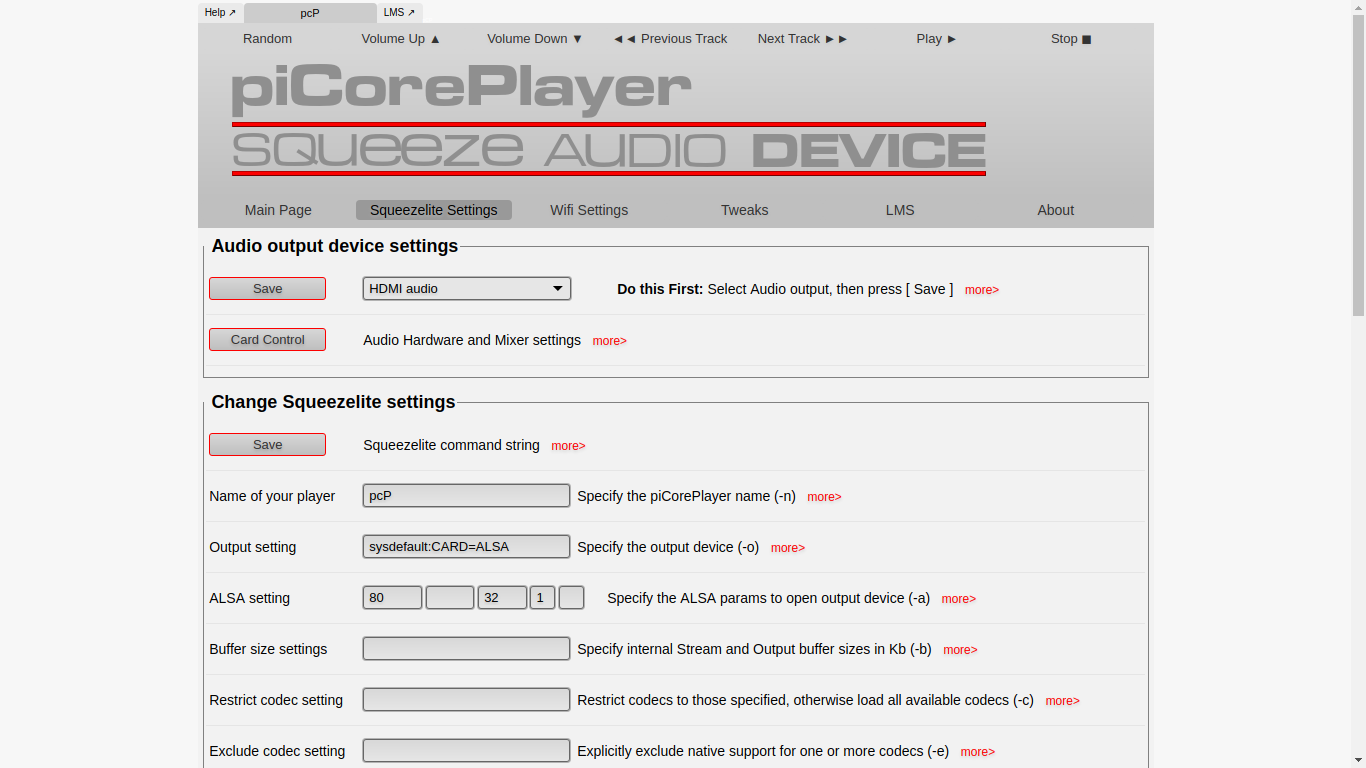Click the 'Change Squeezelite settings' heading

pyautogui.click(x=333, y=402)
